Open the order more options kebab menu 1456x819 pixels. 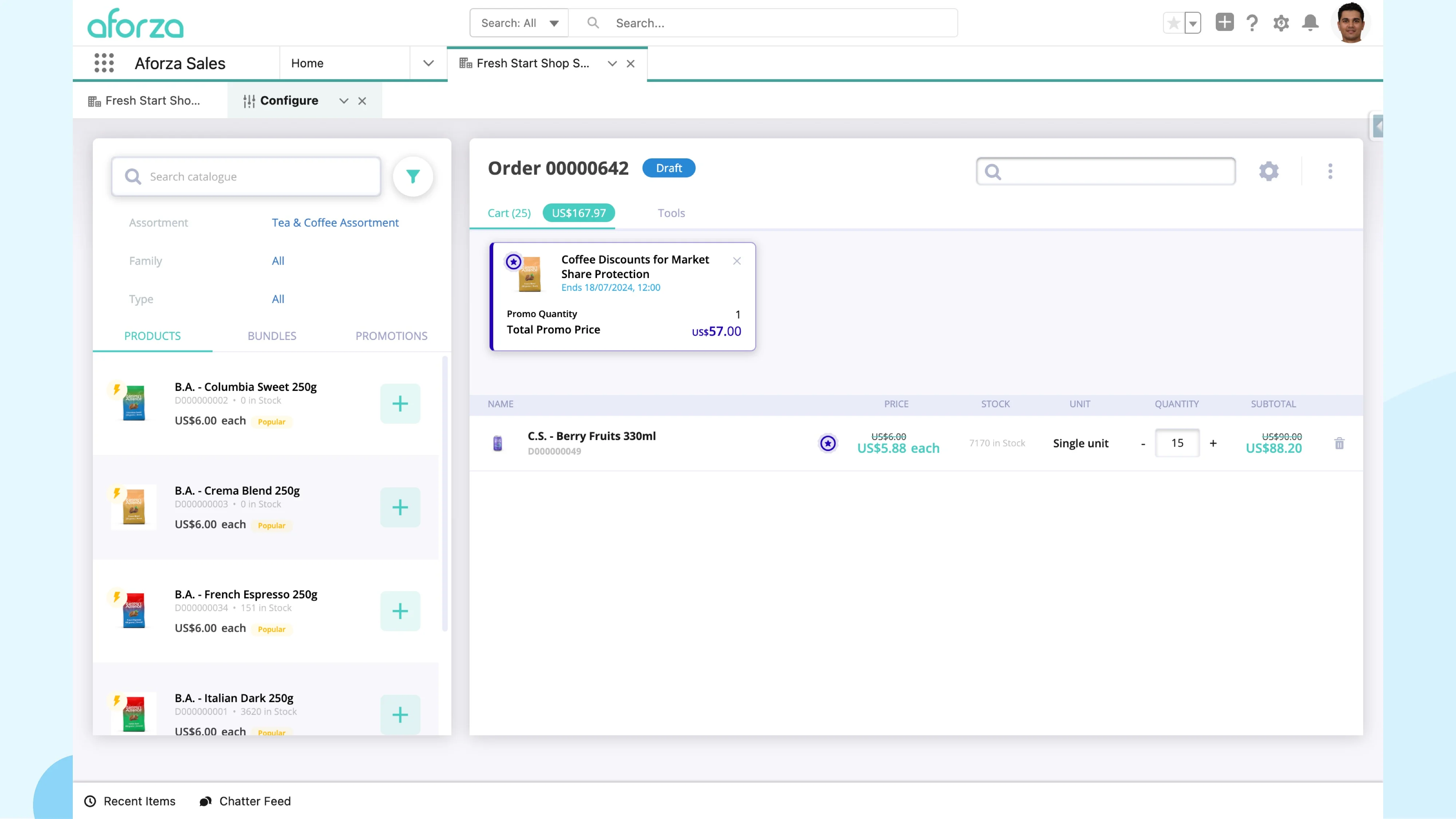coord(1330,171)
